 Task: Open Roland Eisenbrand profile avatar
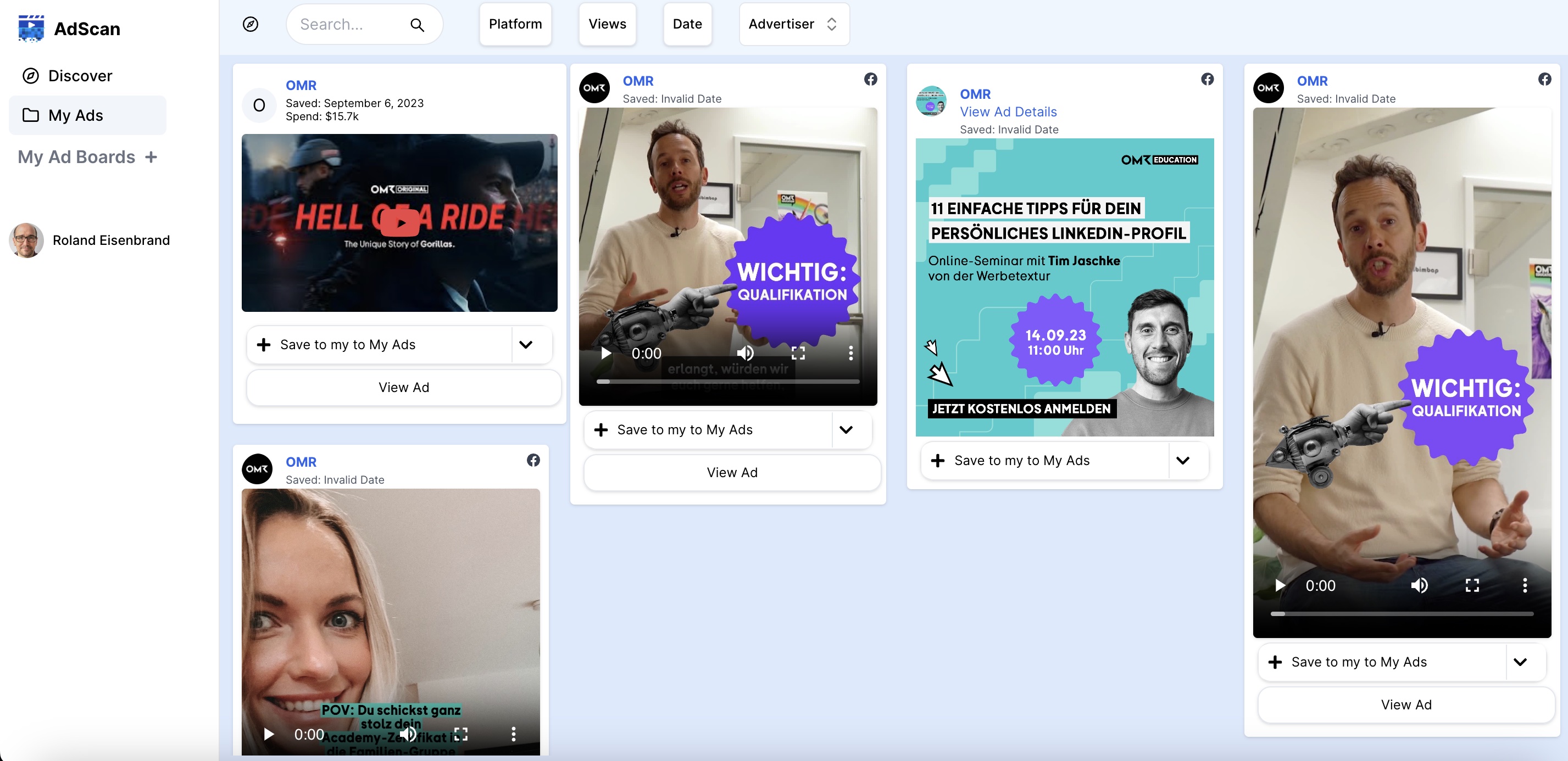tap(26, 240)
